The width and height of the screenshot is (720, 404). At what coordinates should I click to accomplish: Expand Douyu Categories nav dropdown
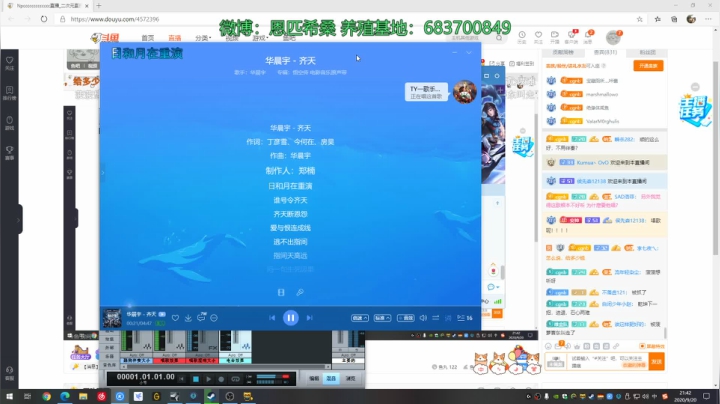coord(203,38)
